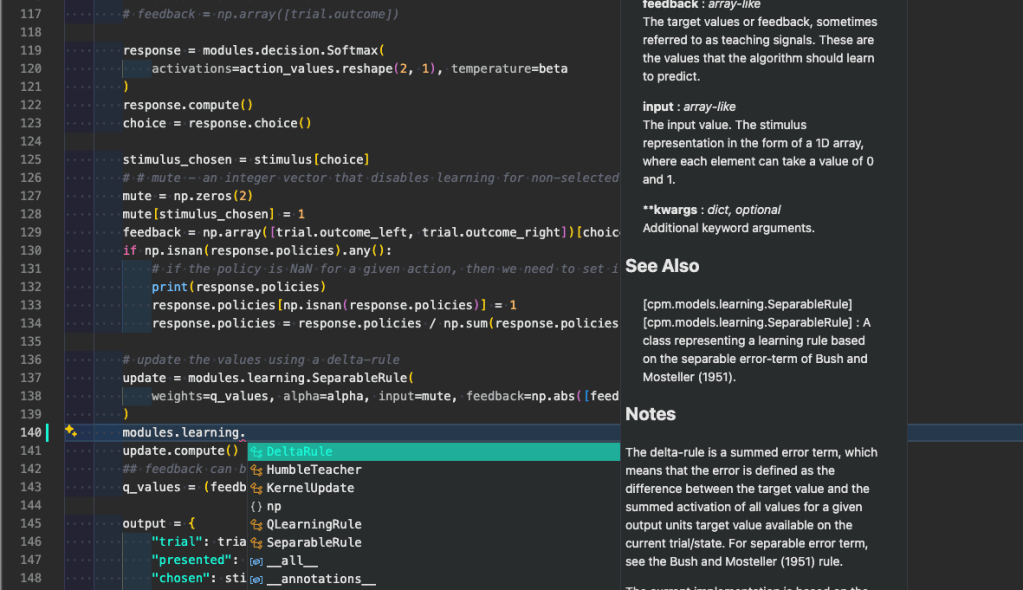The image size is (1023, 590).
Task: Click the module braces icon beside np
Action: point(256,506)
